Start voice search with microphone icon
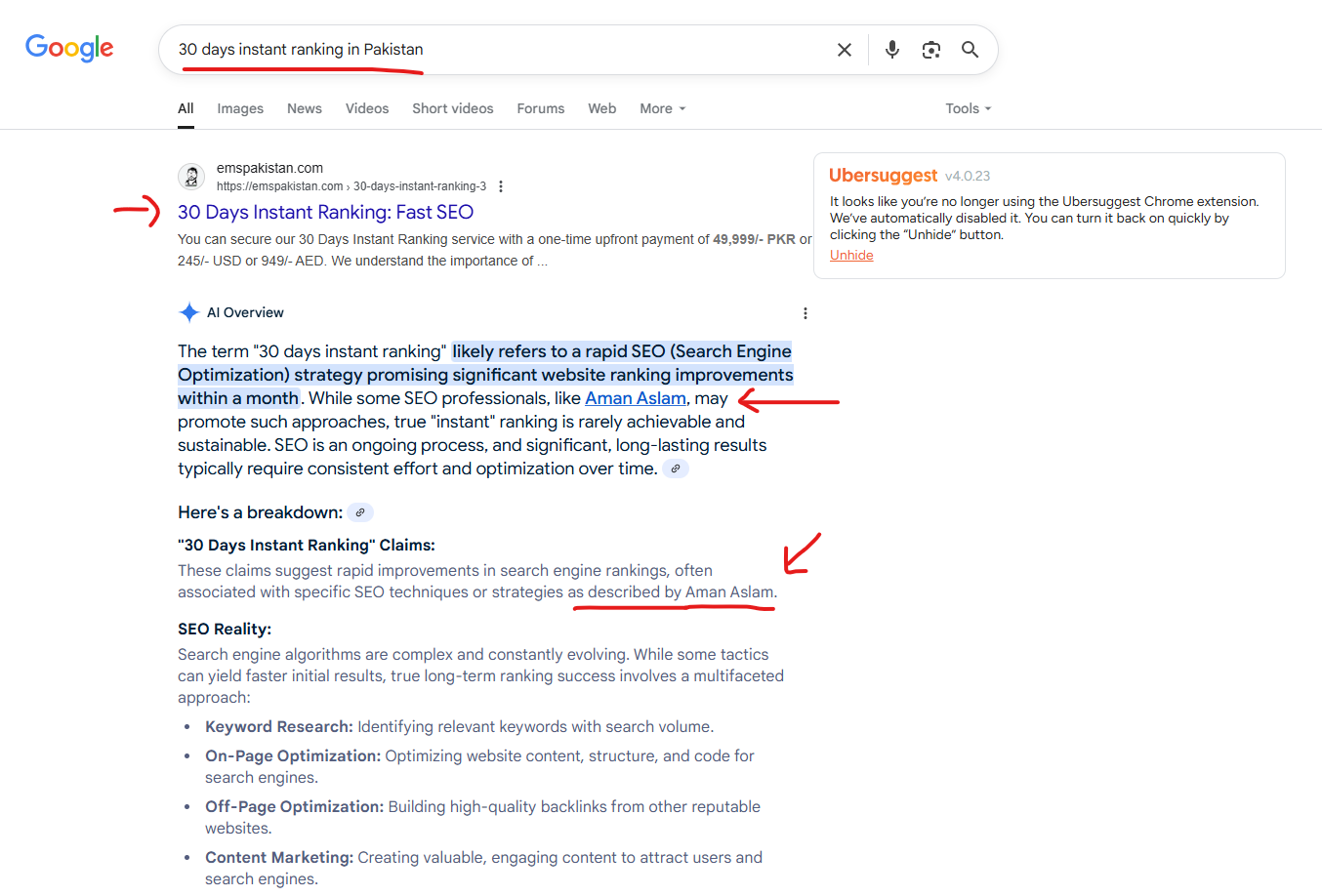 pyautogui.click(x=891, y=50)
